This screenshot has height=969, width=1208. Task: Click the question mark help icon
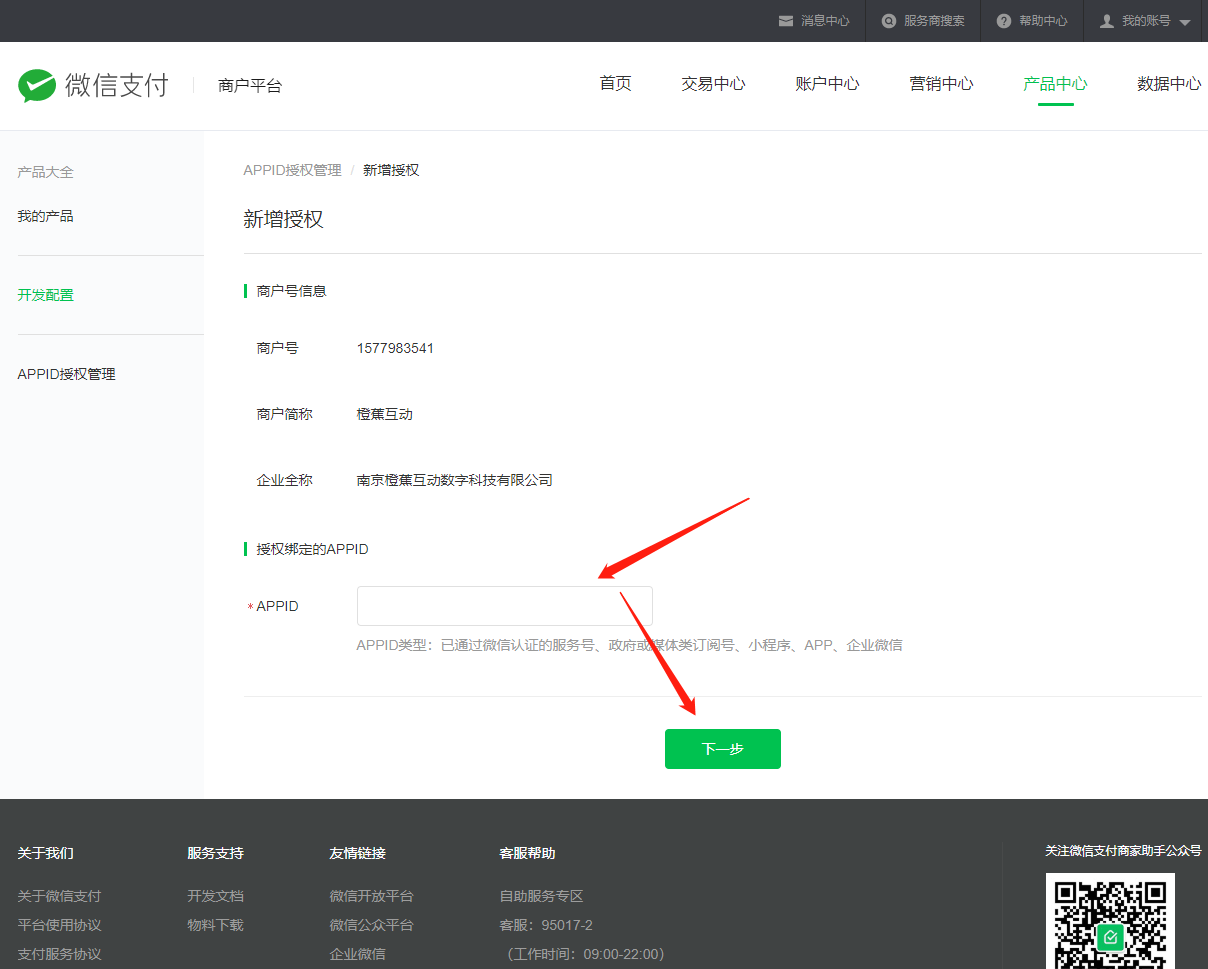[x=1004, y=21]
